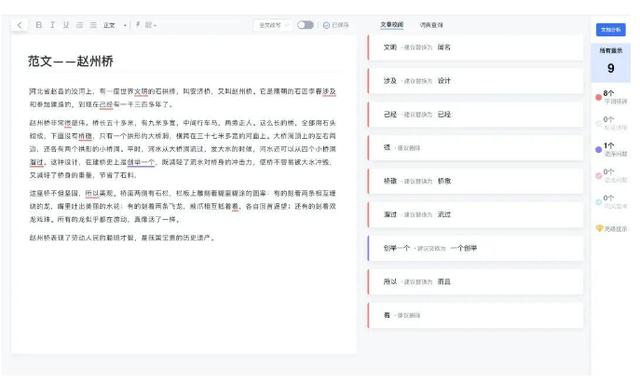Click the saved status checkmark icon

326,25
